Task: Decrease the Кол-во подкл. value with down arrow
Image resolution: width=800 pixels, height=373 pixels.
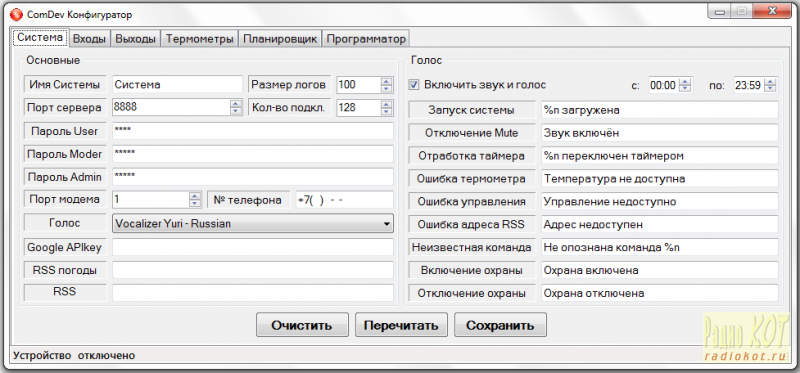Action: pos(387,111)
